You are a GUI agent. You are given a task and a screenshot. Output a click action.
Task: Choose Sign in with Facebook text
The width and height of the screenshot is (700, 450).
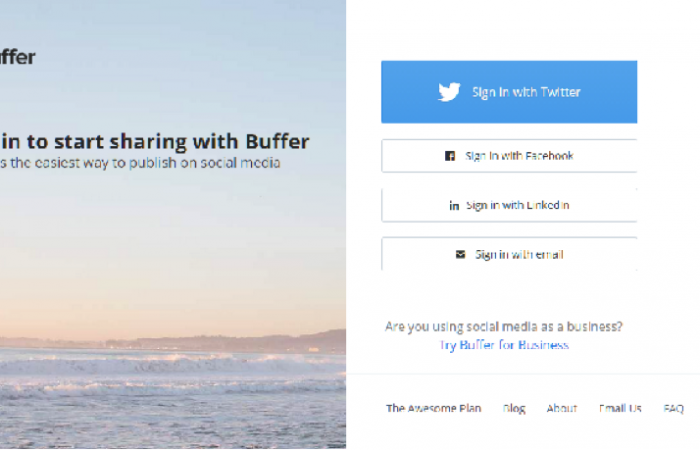(519, 156)
